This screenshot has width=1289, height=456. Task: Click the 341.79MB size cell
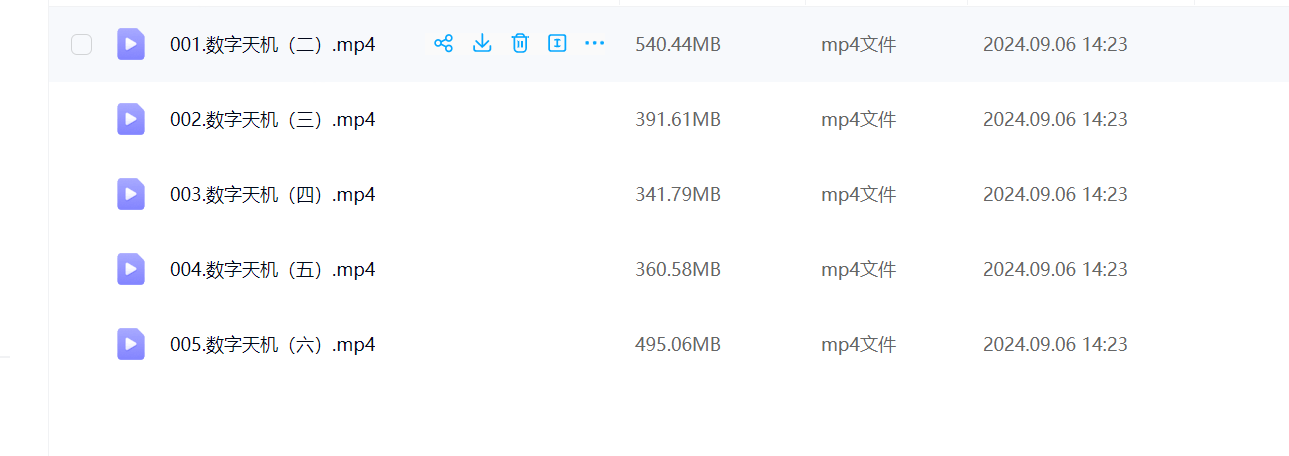click(x=678, y=194)
